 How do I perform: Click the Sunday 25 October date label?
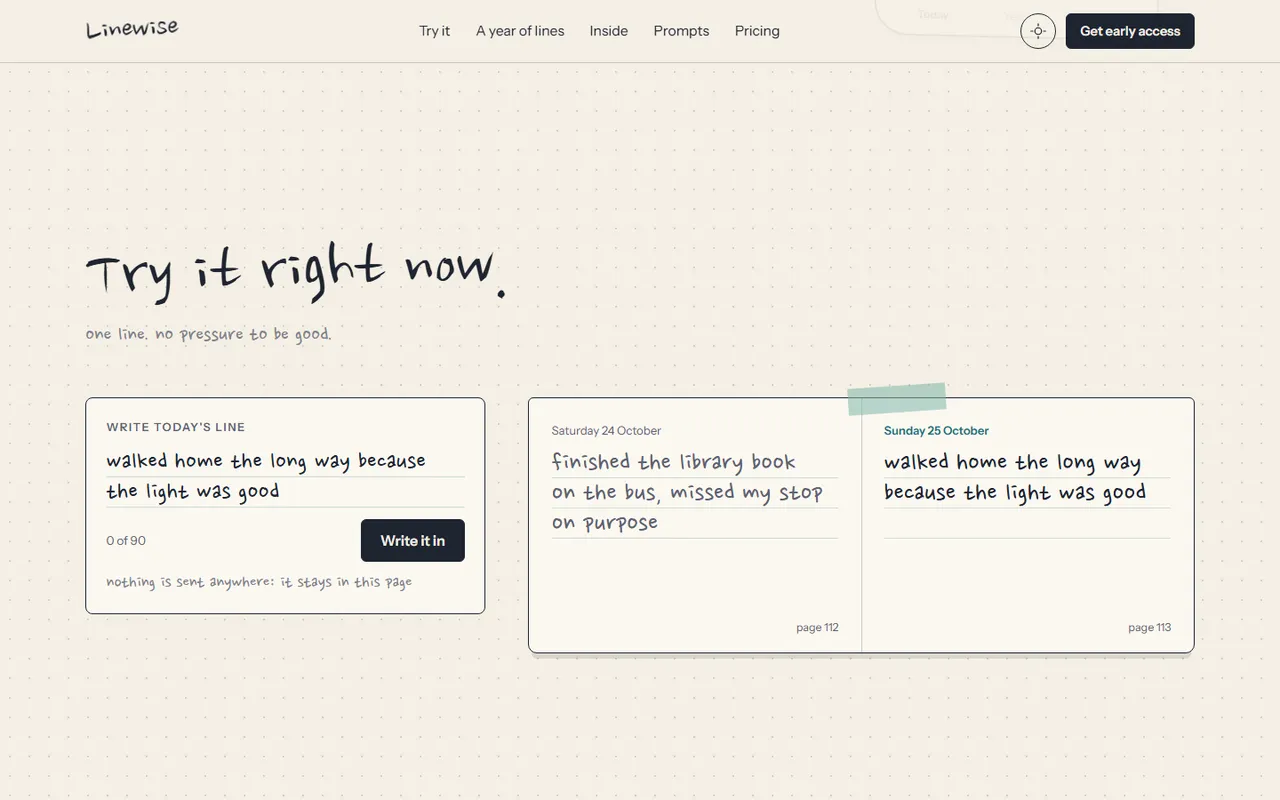pos(936,431)
